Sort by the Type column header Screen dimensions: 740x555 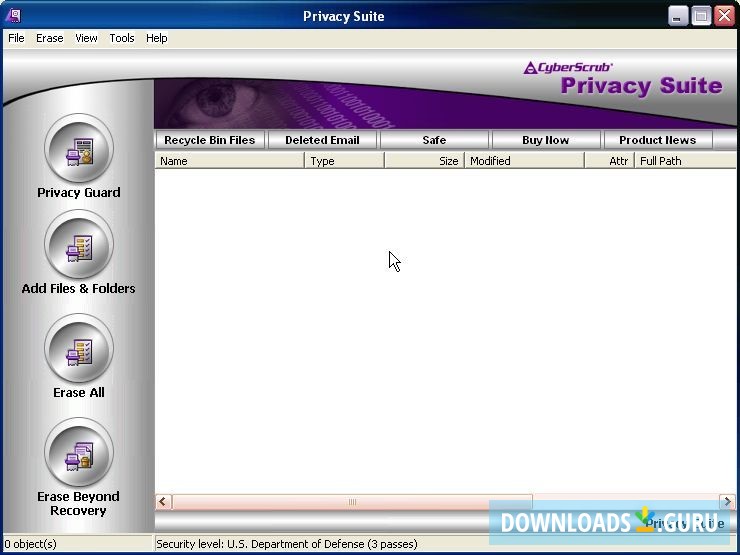(345, 161)
